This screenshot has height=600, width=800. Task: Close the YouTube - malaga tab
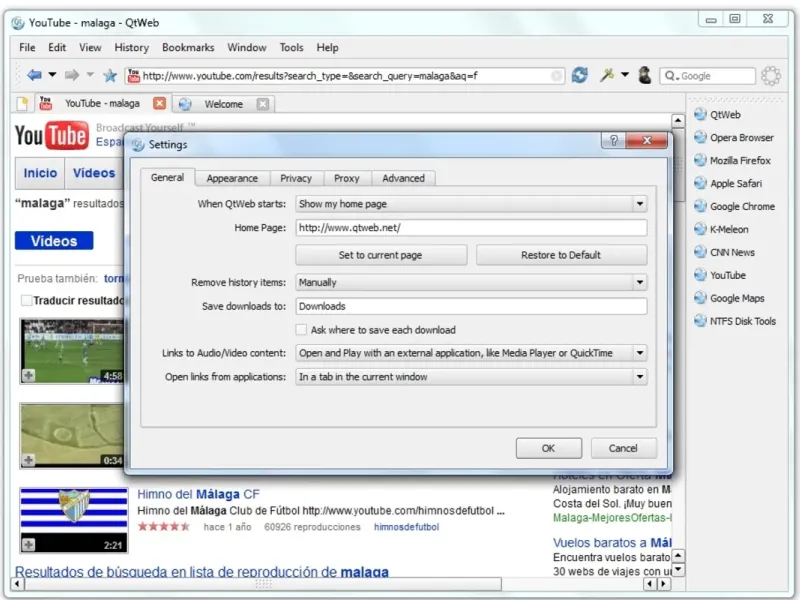(160, 104)
